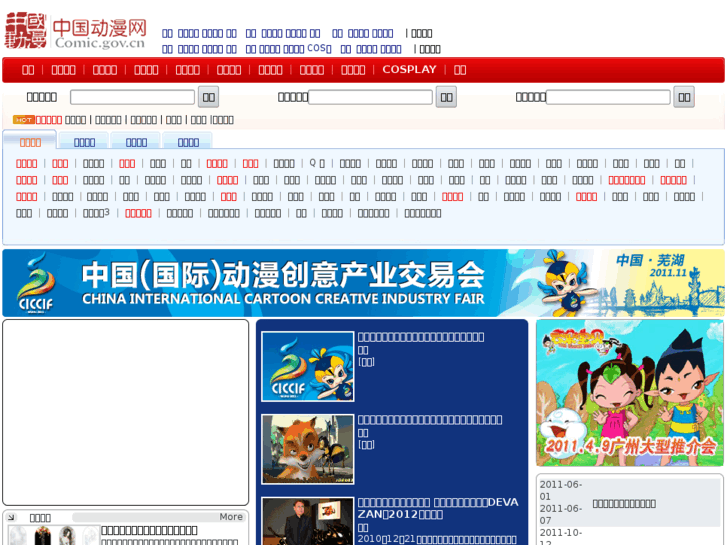Click the button beside leftmost search field
Viewport: 727px width, 545px height.
point(209,97)
